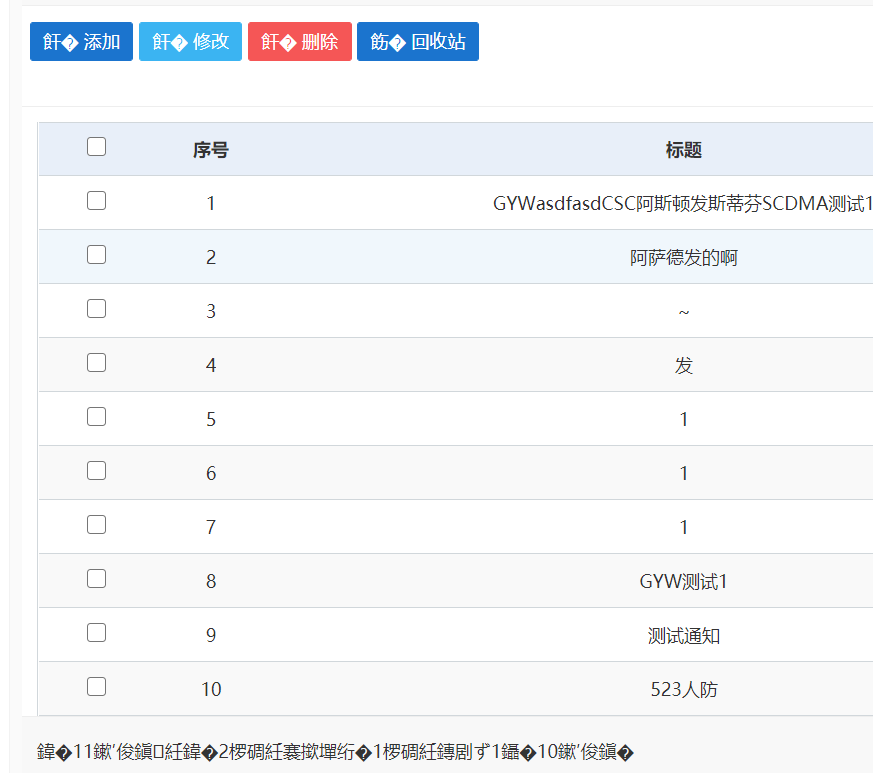This screenshot has height=773, width=873.
Task: Click sequence number 4 cell
Action: [x=211, y=365]
